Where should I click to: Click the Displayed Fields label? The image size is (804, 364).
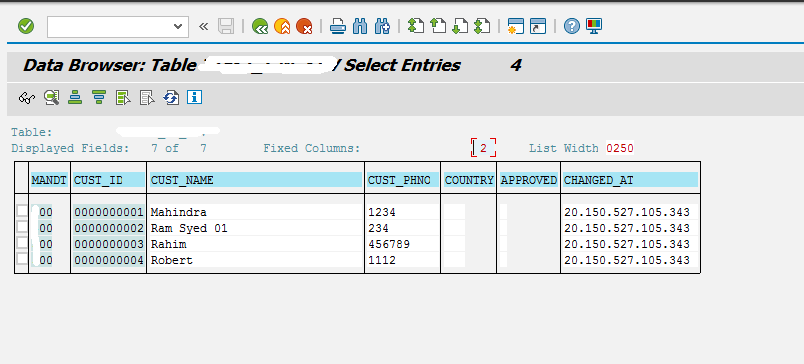(70, 149)
